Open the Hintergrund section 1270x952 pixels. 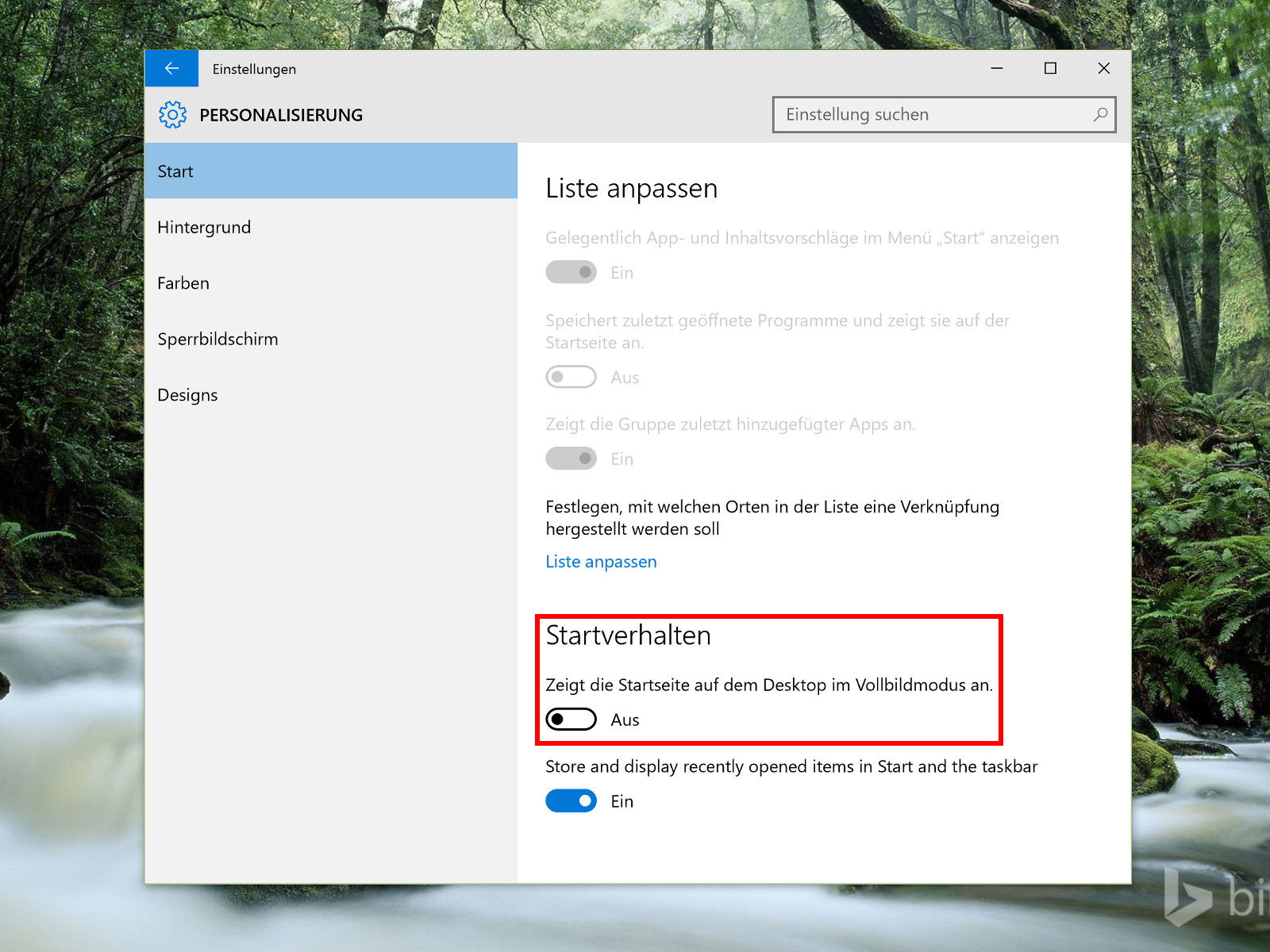coord(331,227)
